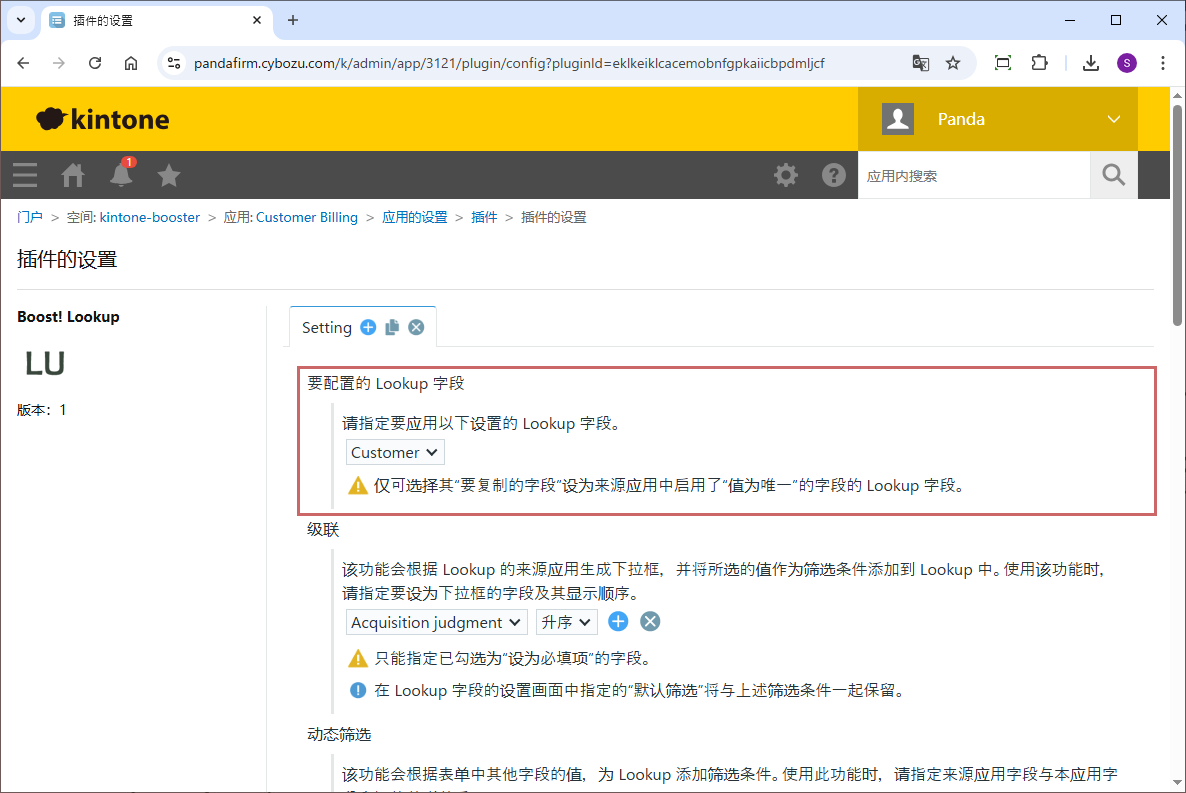This screenshot has width=1186, height=793.
Task: Open favorites star icon
Action: pyautogui.click(x=169, y=175)
